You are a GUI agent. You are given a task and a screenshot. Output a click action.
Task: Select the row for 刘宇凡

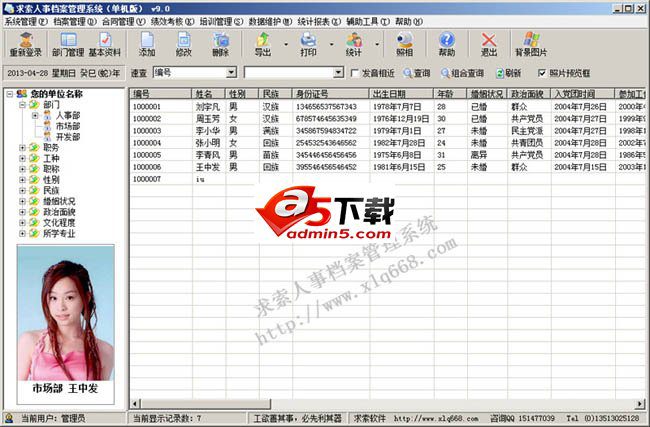(388, 107)
